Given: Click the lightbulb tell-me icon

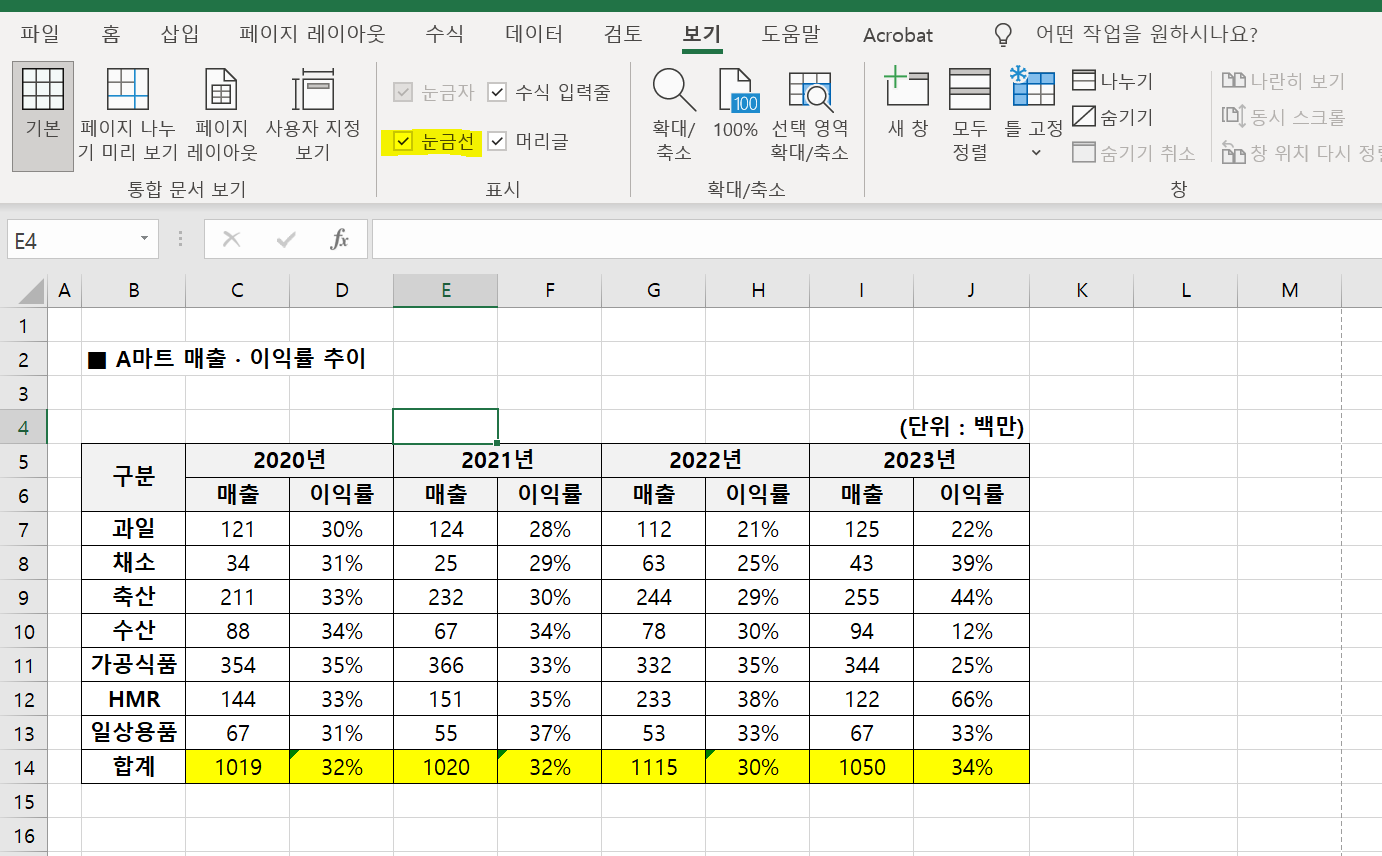Looking at the screenshot, I should click(x=1003, y=34).
